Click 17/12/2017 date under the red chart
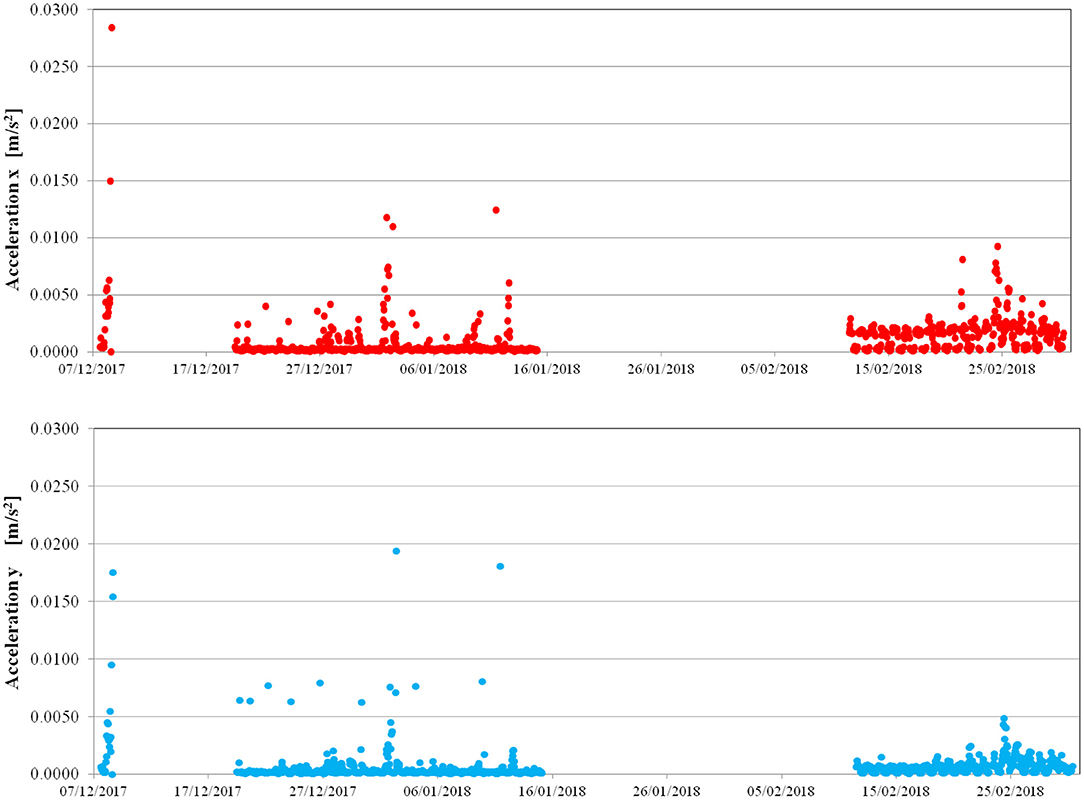The height and width of the screenshot is (800, 1084). (x=205, y=369)
